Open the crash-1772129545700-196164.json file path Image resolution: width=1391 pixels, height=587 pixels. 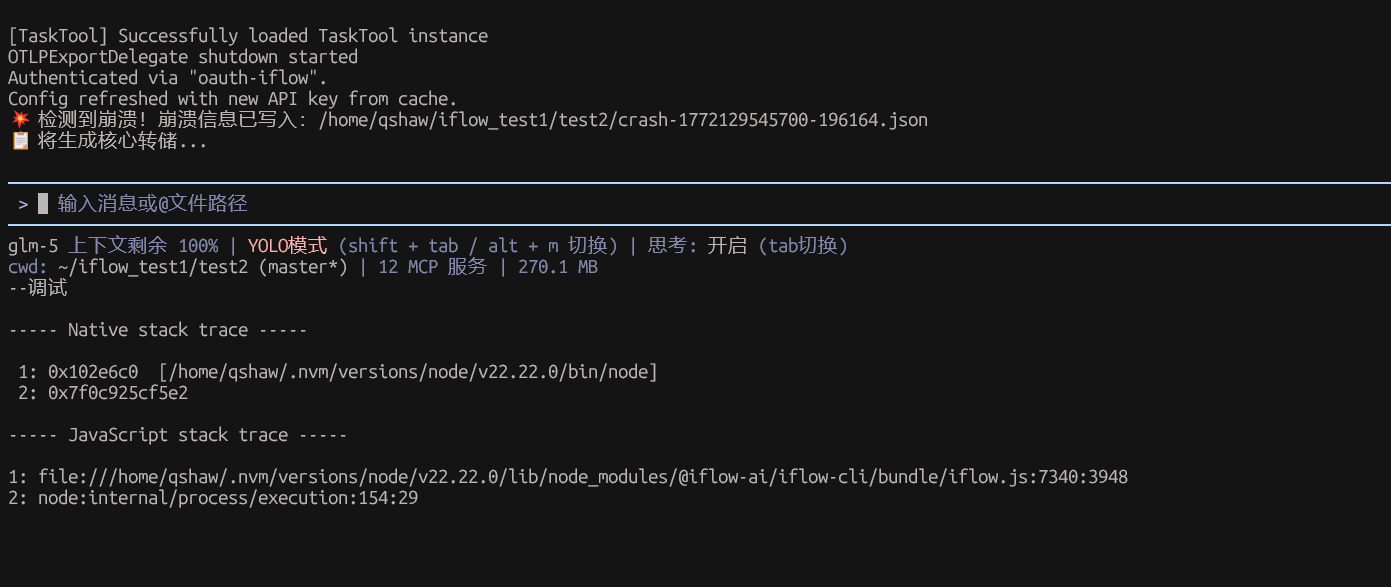622,120
